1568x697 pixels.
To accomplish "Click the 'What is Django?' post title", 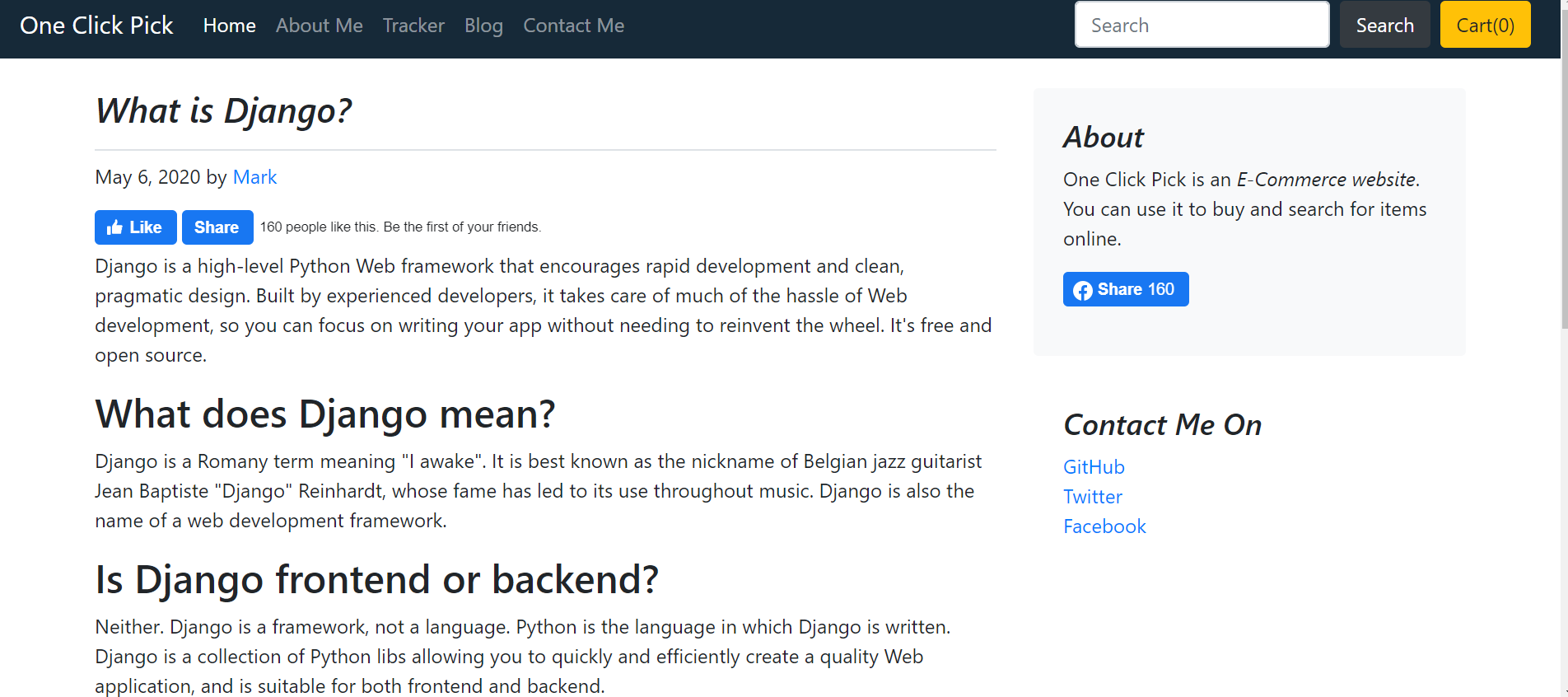I will pyautogui.click(x=223, y=110).
